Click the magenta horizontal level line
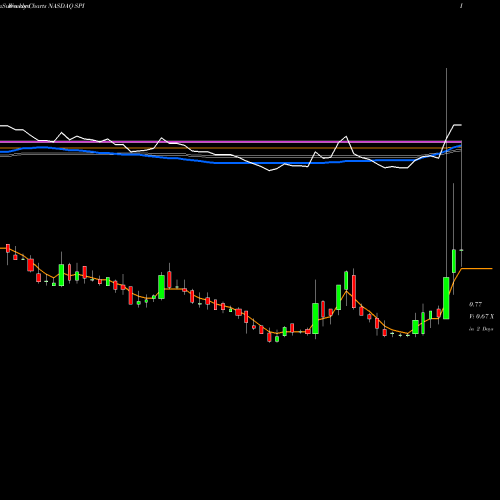This screenshot has height=500, width=500. [x=231, y=142]
